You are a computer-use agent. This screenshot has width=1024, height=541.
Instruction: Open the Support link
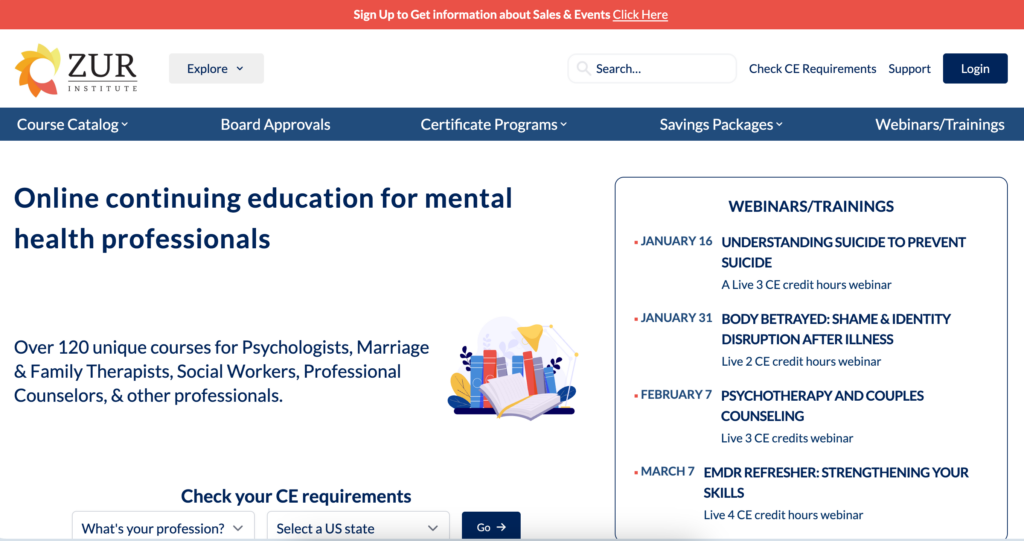pyautogui.click(x=909, y=69)
